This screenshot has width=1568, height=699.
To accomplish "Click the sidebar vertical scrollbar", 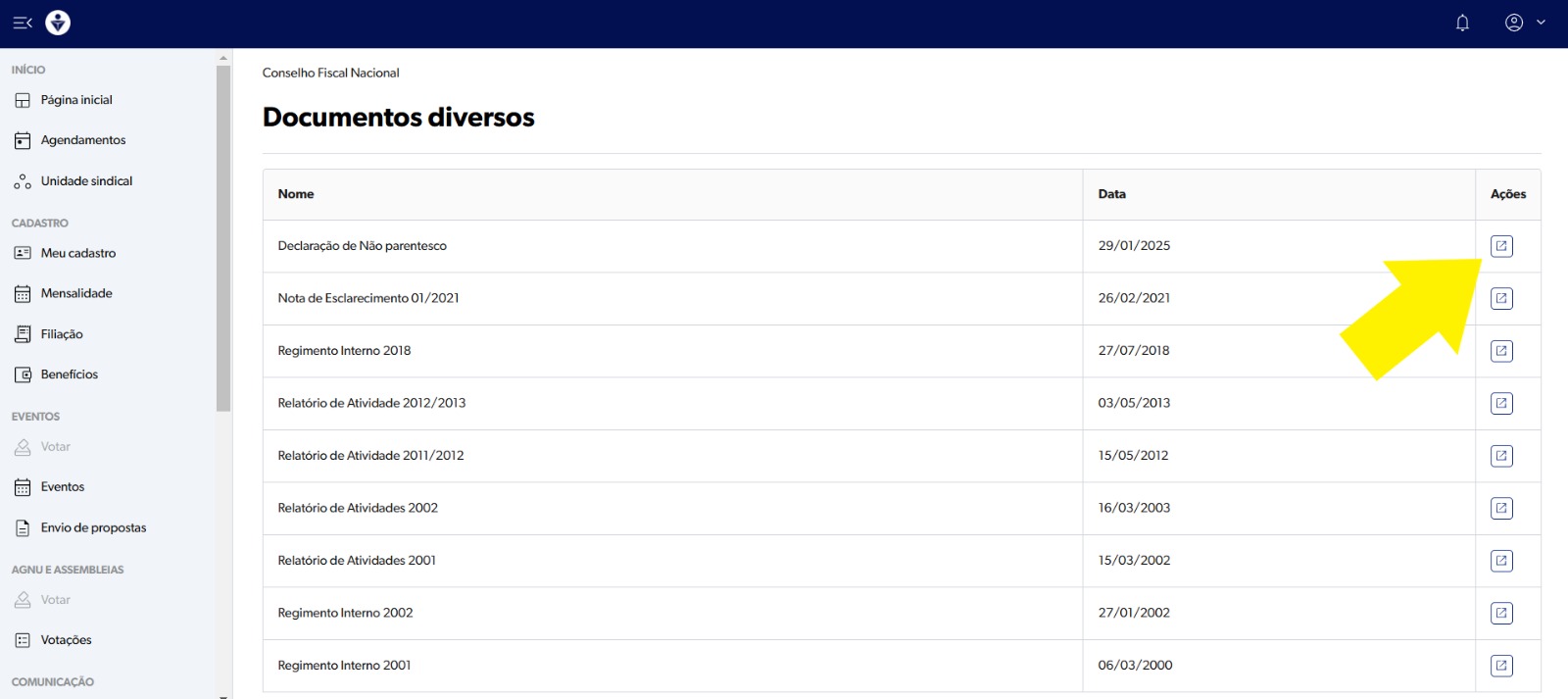I will [223, 235].
